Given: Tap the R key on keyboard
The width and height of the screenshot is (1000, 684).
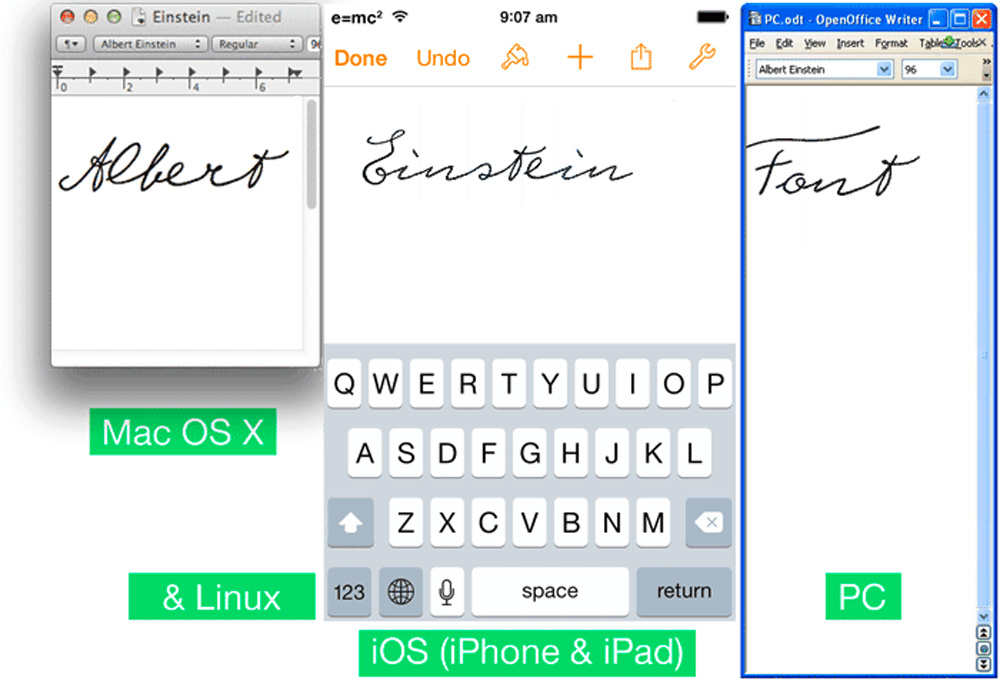Looking at the screenshot, I should (x=467, y=384).
